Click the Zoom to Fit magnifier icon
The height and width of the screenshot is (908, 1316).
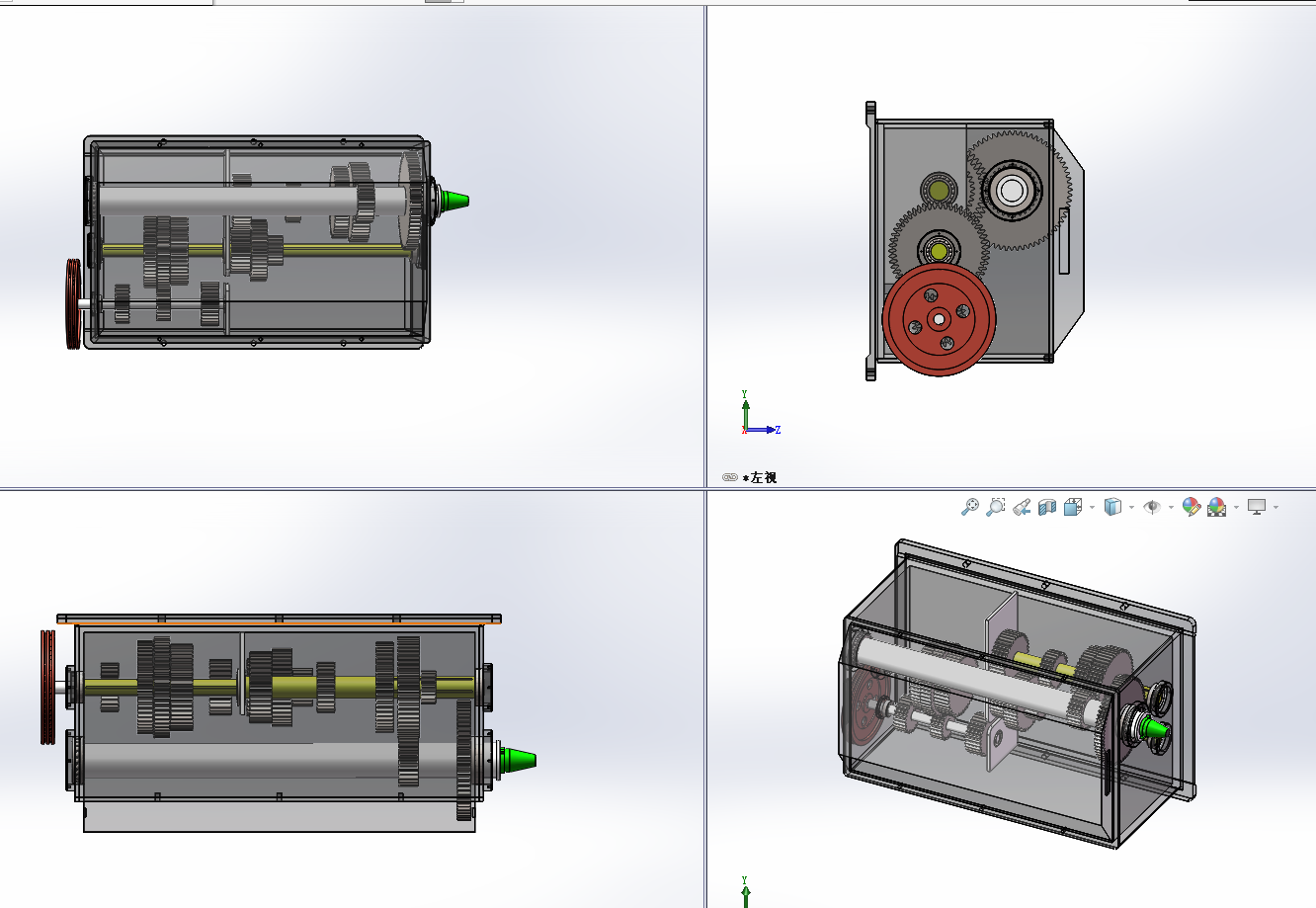pyautogui.click(x=970, y=507)
